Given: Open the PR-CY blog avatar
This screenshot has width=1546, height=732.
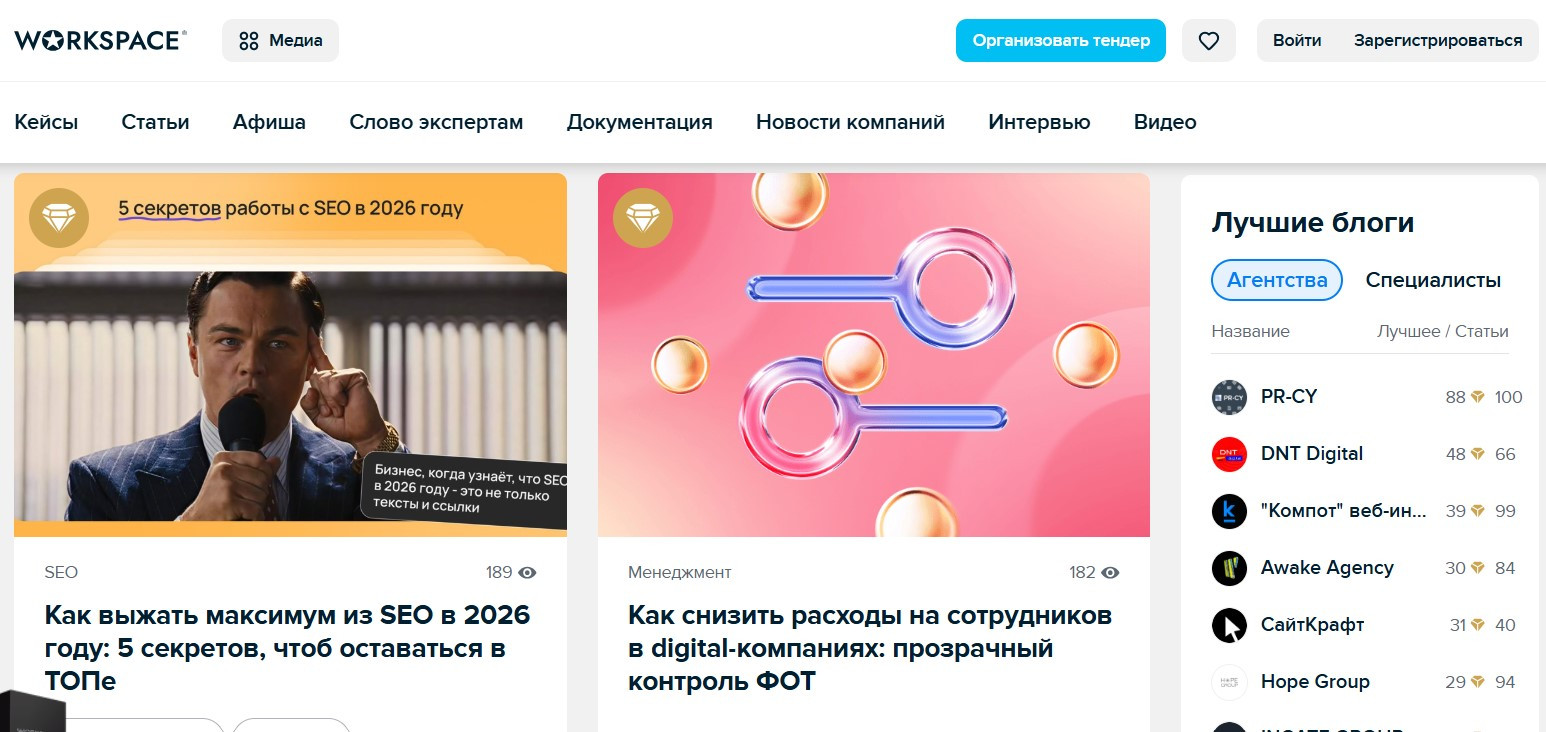Looking at the screenshot, I should [x=1229, y=397].
